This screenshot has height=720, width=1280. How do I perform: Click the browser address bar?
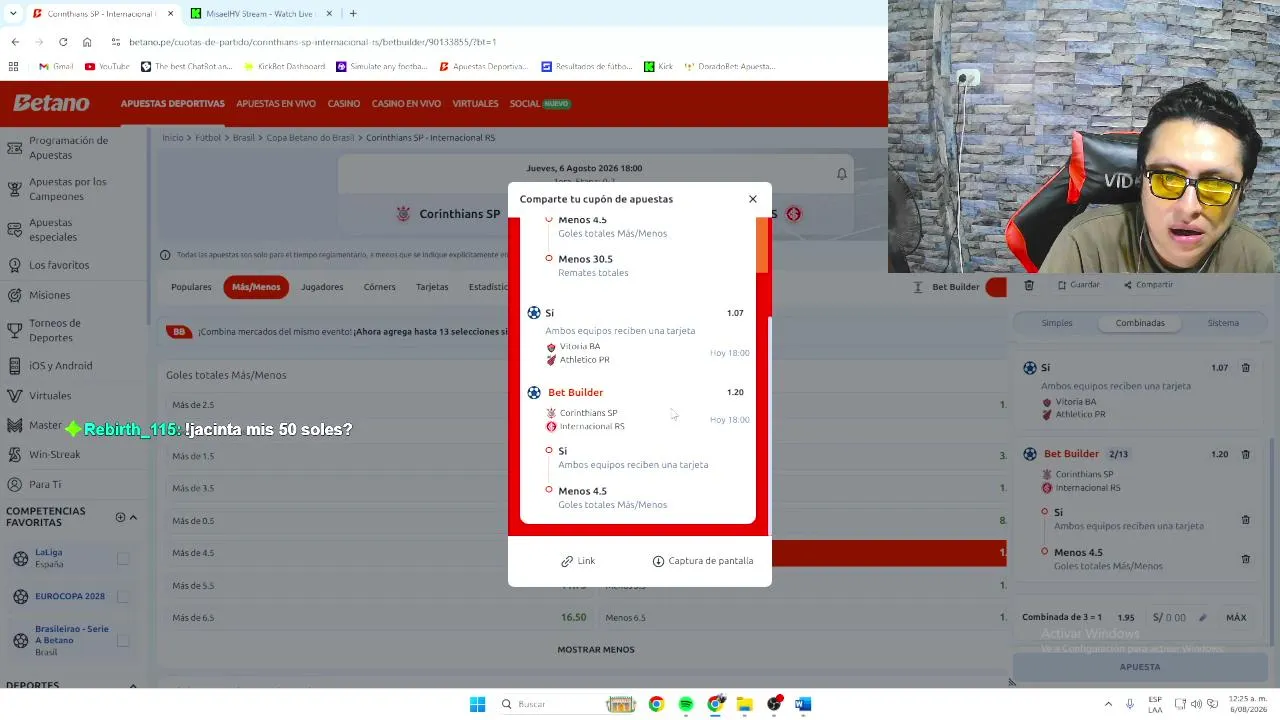312,42
